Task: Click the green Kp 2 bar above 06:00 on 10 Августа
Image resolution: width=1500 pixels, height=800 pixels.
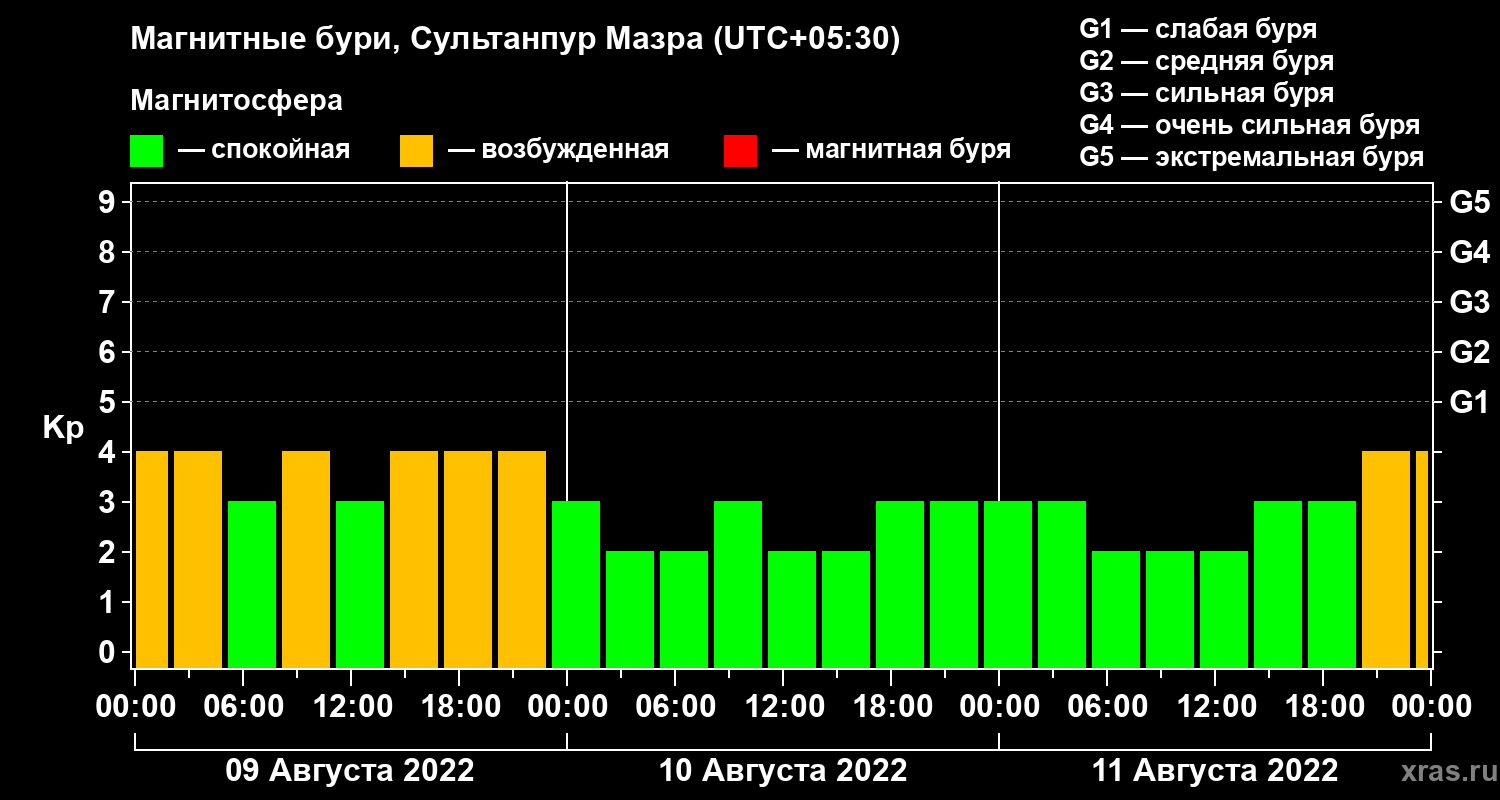Action: pyautogui.click(x=684, y=609)
